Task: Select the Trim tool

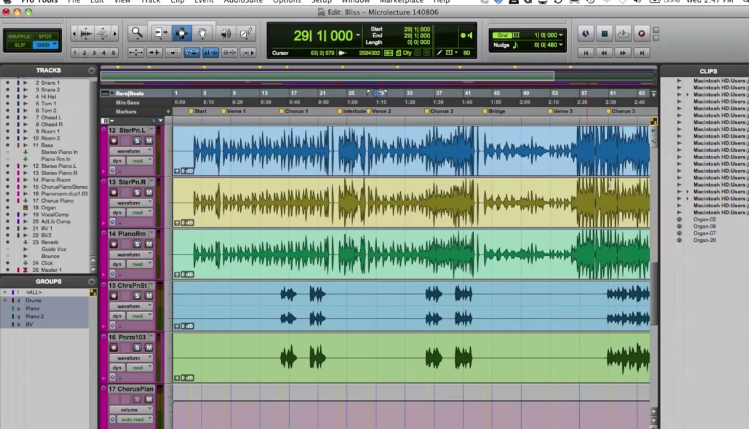Action: 160,33
